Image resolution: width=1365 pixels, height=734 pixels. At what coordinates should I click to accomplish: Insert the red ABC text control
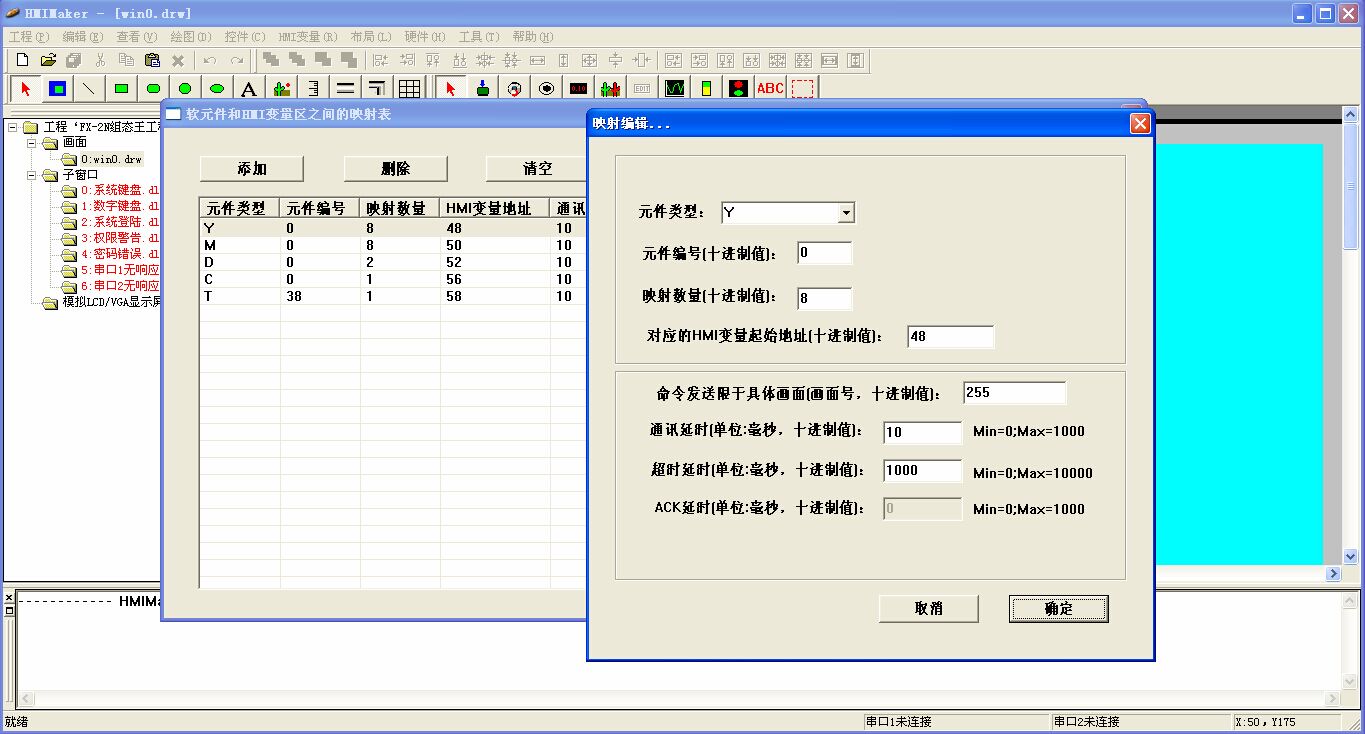770,88
